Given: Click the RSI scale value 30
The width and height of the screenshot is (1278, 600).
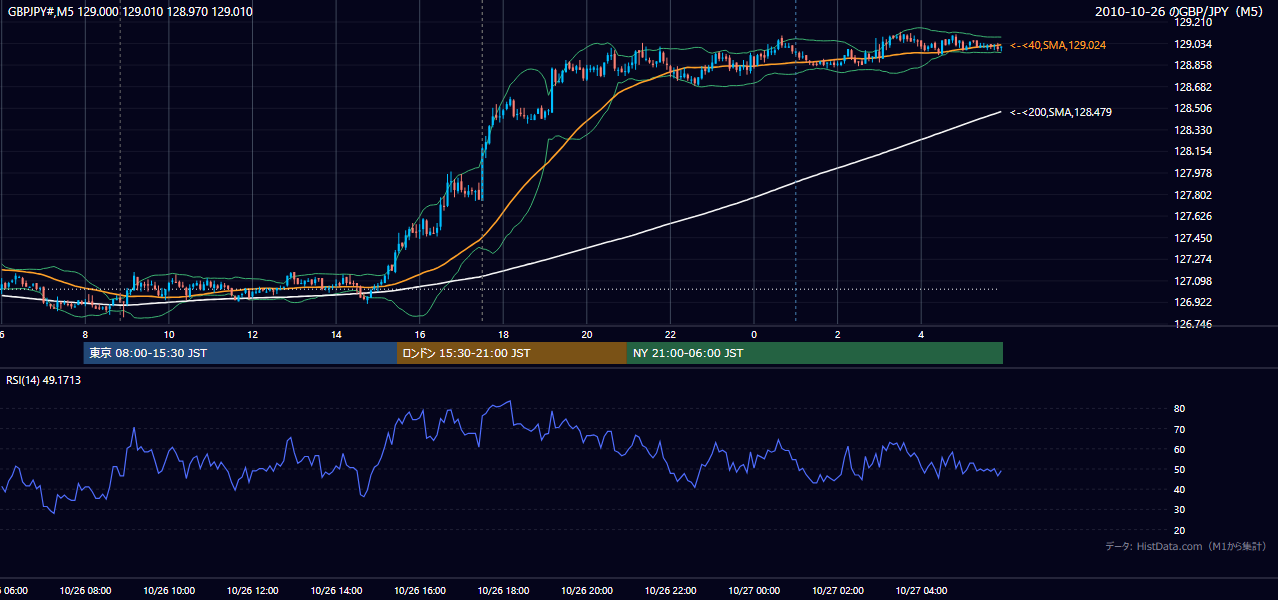Looking at the screenshot, I should [1179, 509].
